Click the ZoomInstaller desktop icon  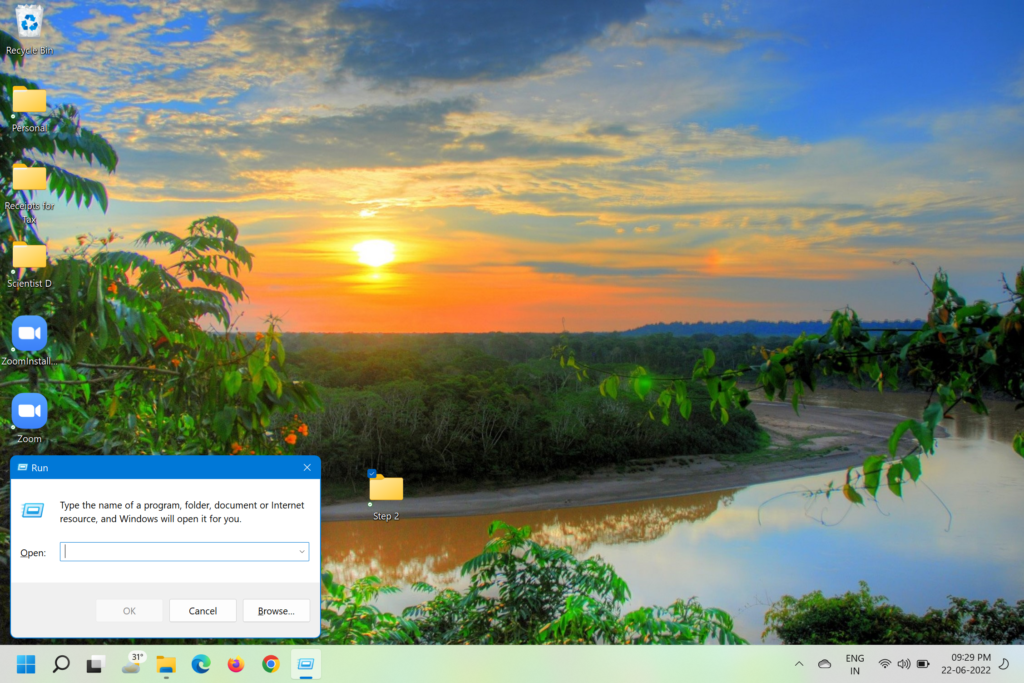tap(29, 334)
